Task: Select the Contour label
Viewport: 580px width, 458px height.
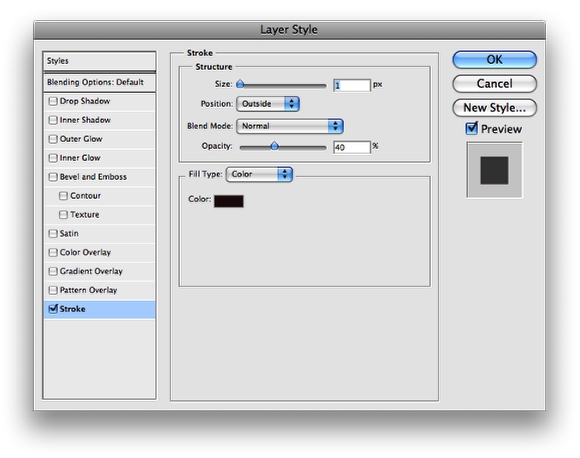Action: coord(85,196)
